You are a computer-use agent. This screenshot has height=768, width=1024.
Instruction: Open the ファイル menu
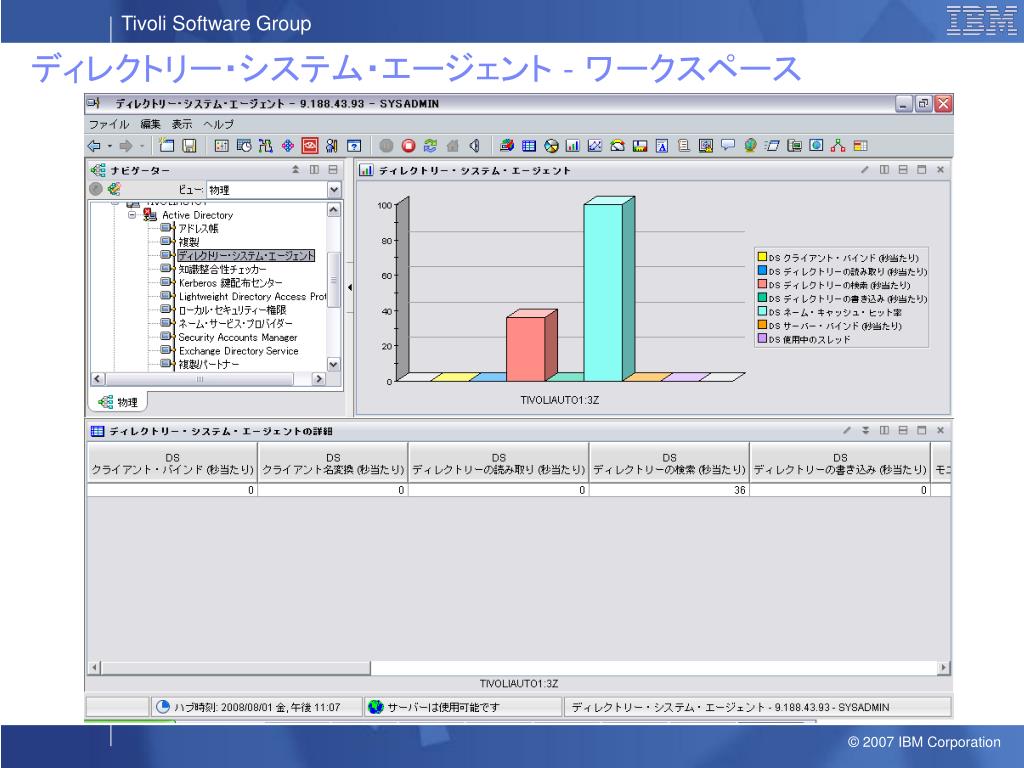tap(108, 124)
